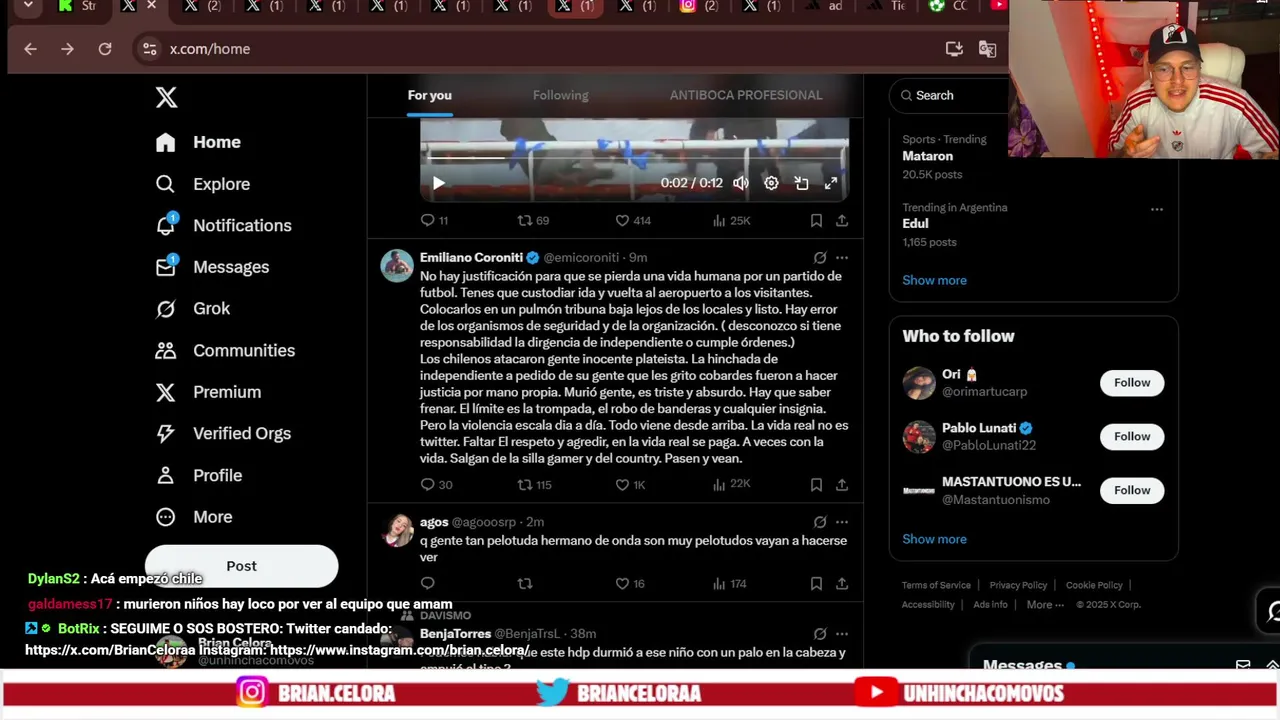Open more options on BenjaTorres's post
The height and width of the screenshot is (720, 1280).
(x=842, y=633)
